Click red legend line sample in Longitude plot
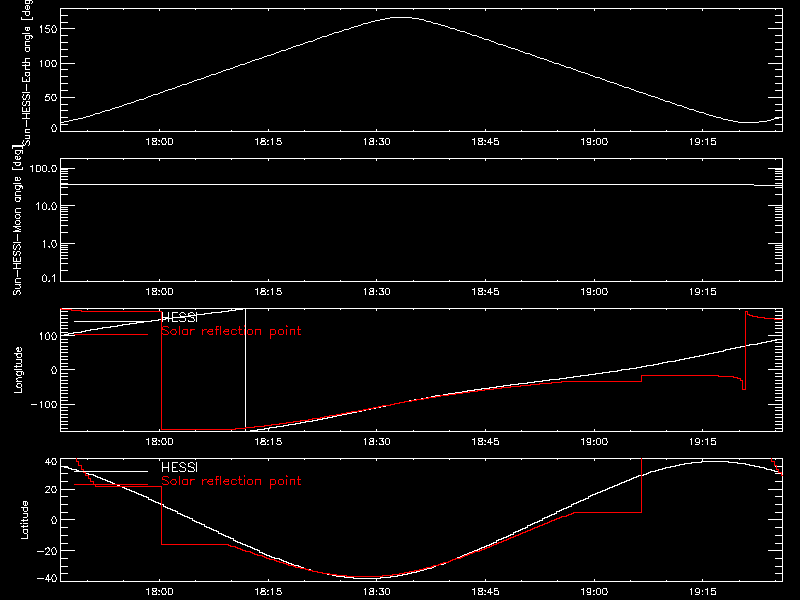 click(x=111, y=335)
